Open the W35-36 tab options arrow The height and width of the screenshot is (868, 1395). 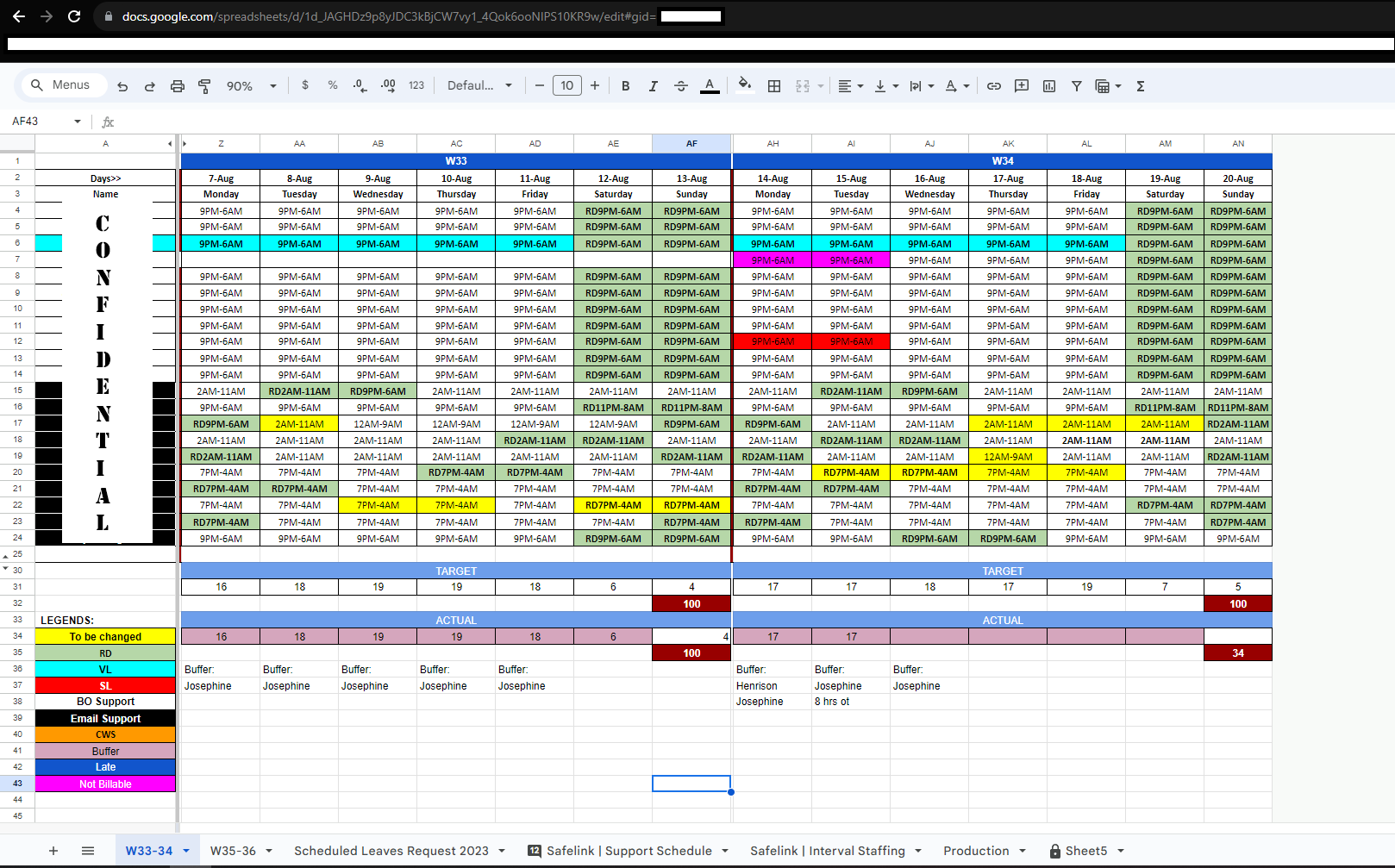tap(269, 851)
